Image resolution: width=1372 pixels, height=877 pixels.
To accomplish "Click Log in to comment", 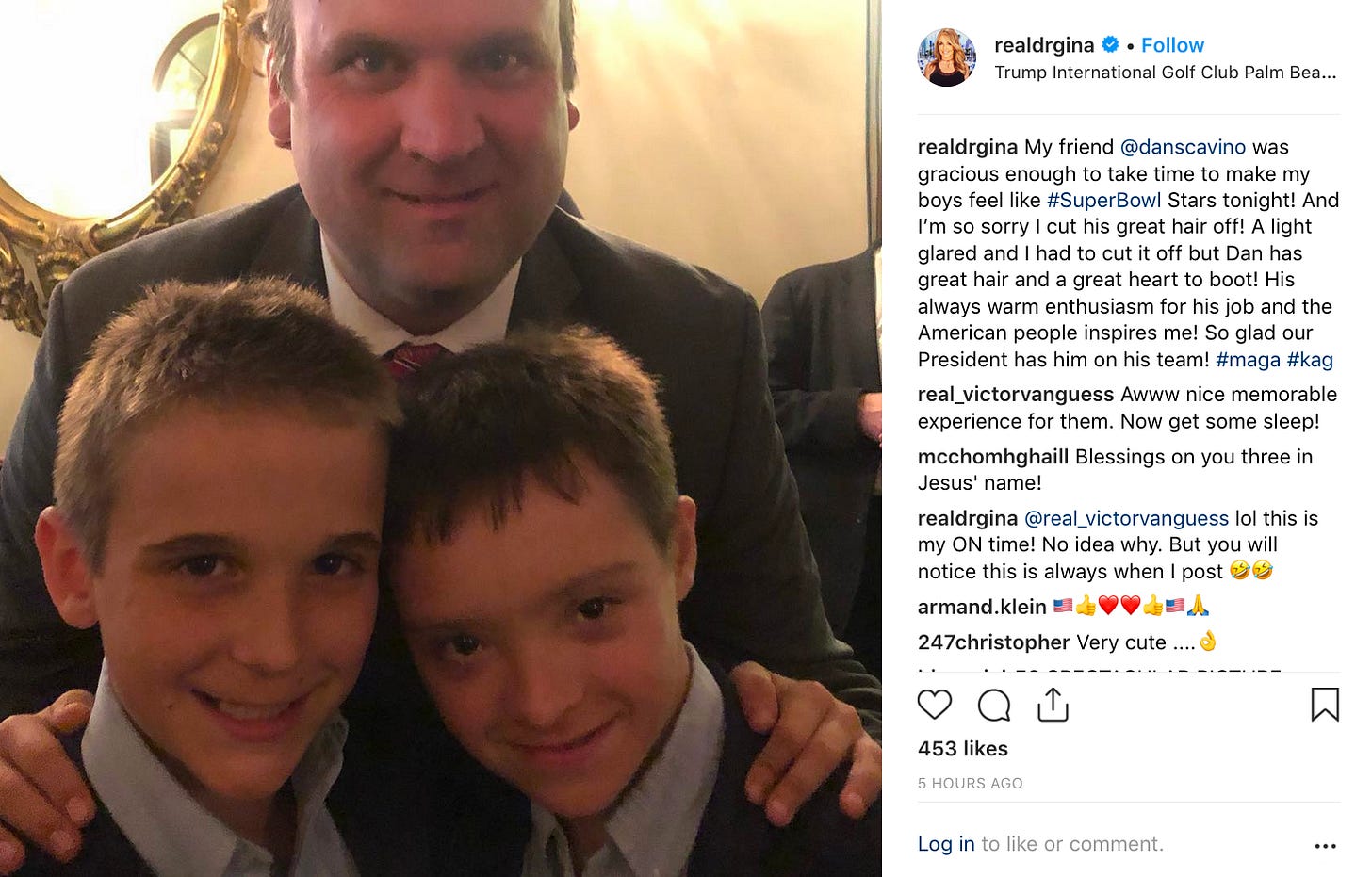I will [x=946, y=844].
